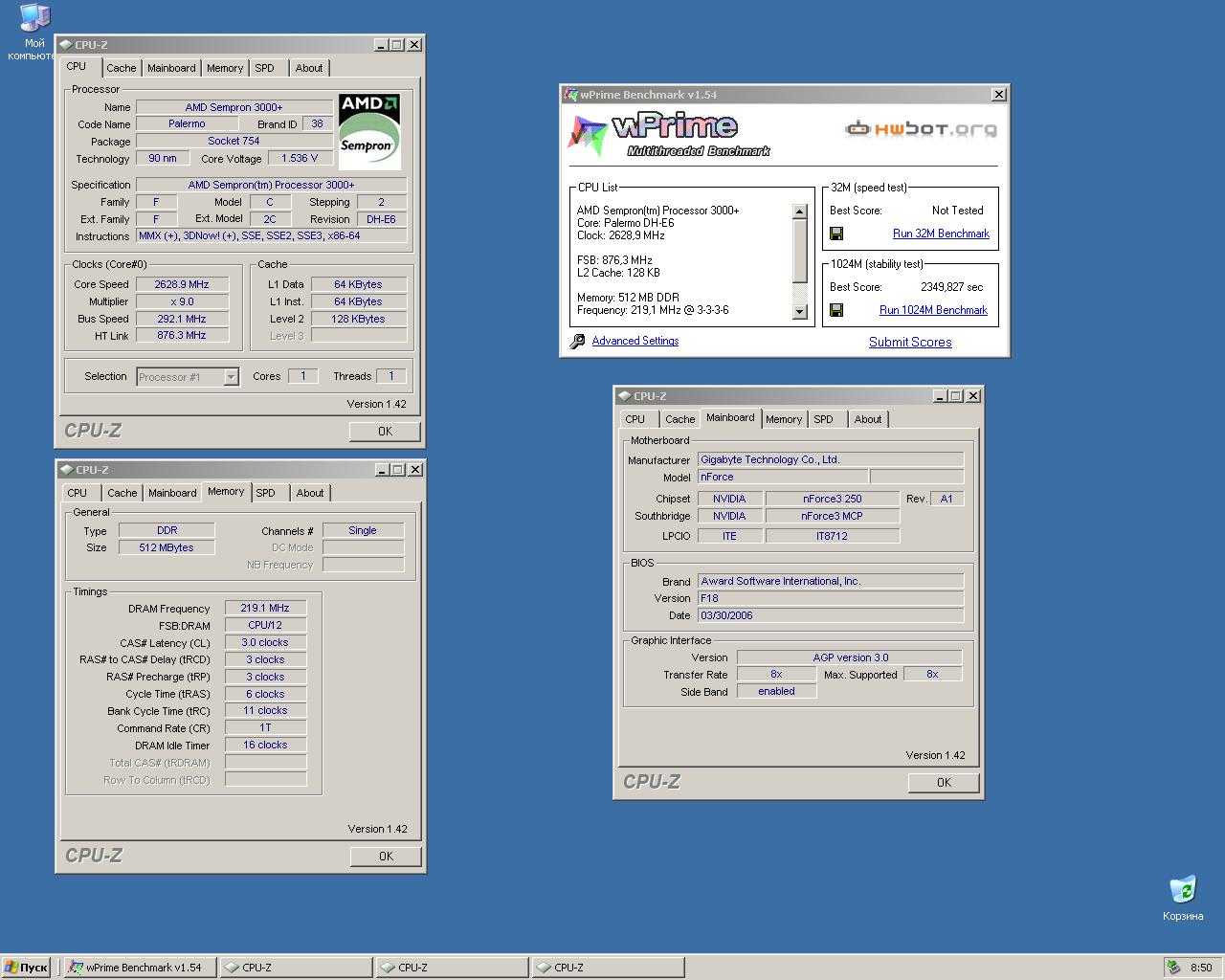
Task: Click HT Link value 876.3 MHz
Action: [x=182, y=336]
